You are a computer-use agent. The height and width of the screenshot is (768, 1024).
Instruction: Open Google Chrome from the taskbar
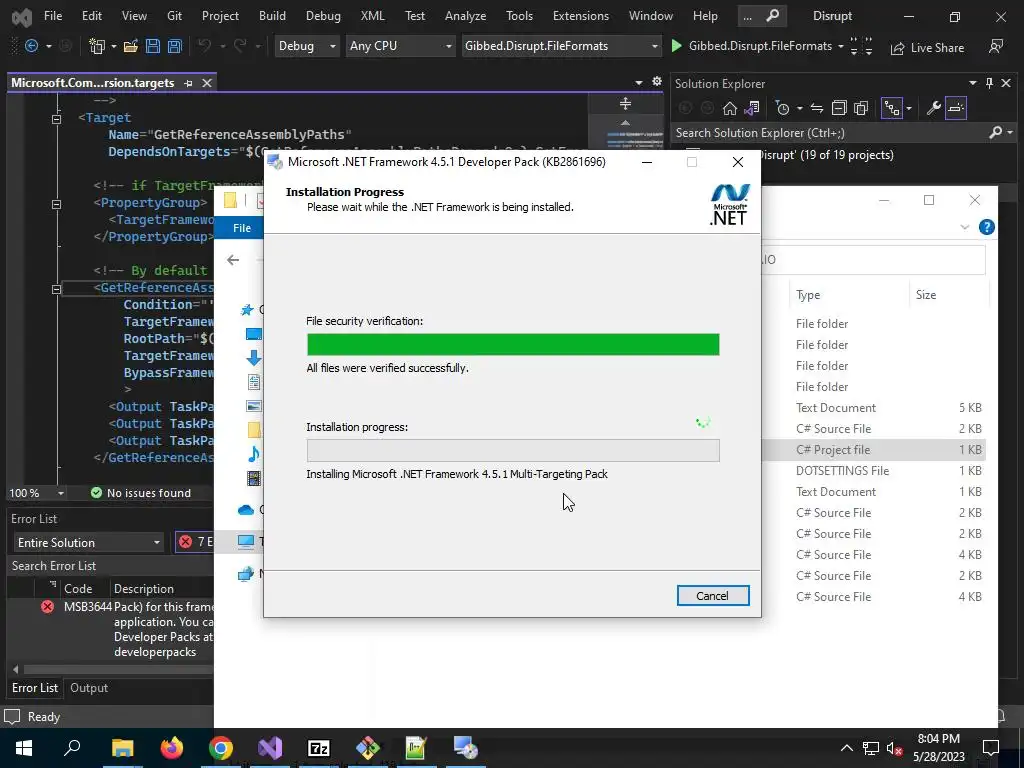pyautogui.click(x=221, y=748)
